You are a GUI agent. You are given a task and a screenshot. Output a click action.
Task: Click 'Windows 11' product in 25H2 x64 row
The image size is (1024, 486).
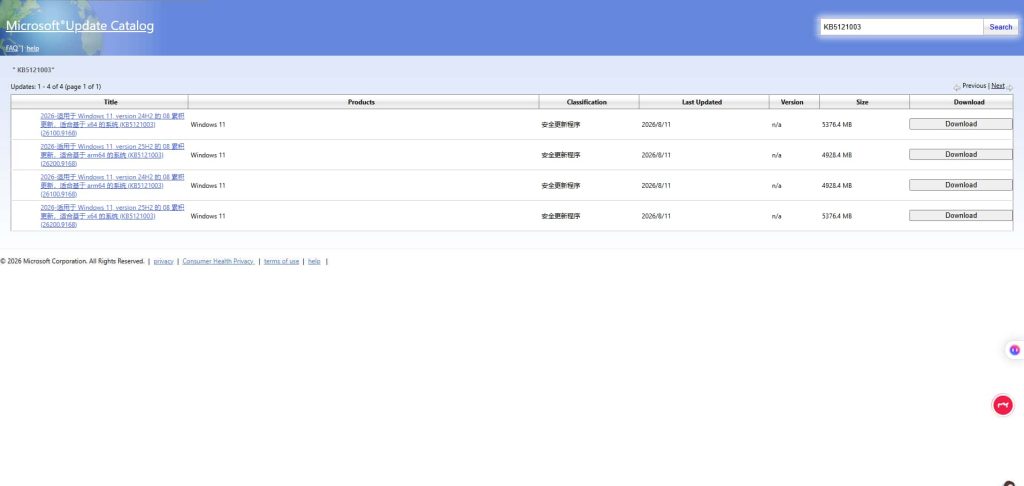click(x=208, y=216)
